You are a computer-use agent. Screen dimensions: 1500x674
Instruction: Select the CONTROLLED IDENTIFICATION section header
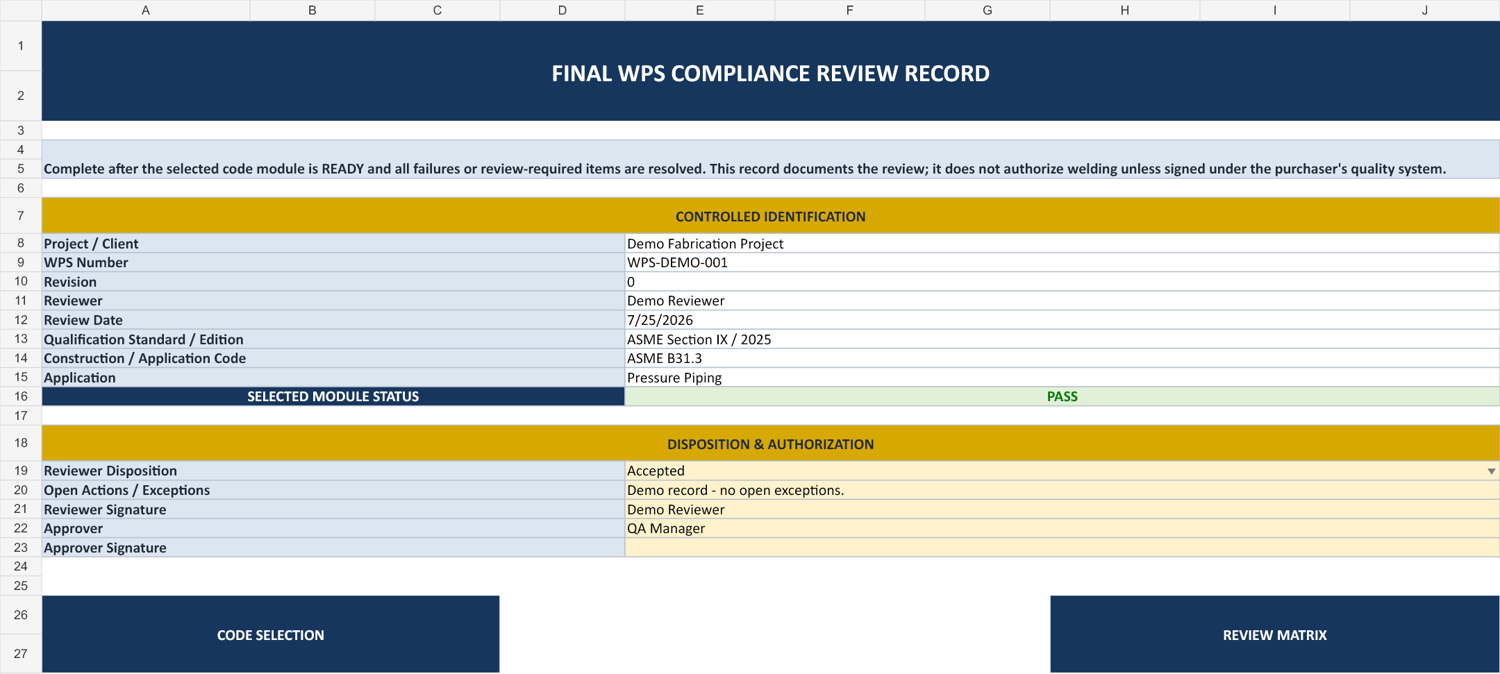pos(771,216)
